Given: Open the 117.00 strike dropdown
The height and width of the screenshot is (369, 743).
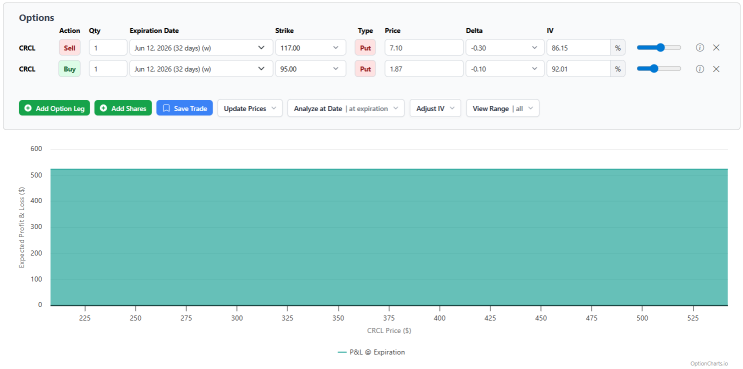Looking at the screenshot, I should pyautogui.click(x=310, y=48).
